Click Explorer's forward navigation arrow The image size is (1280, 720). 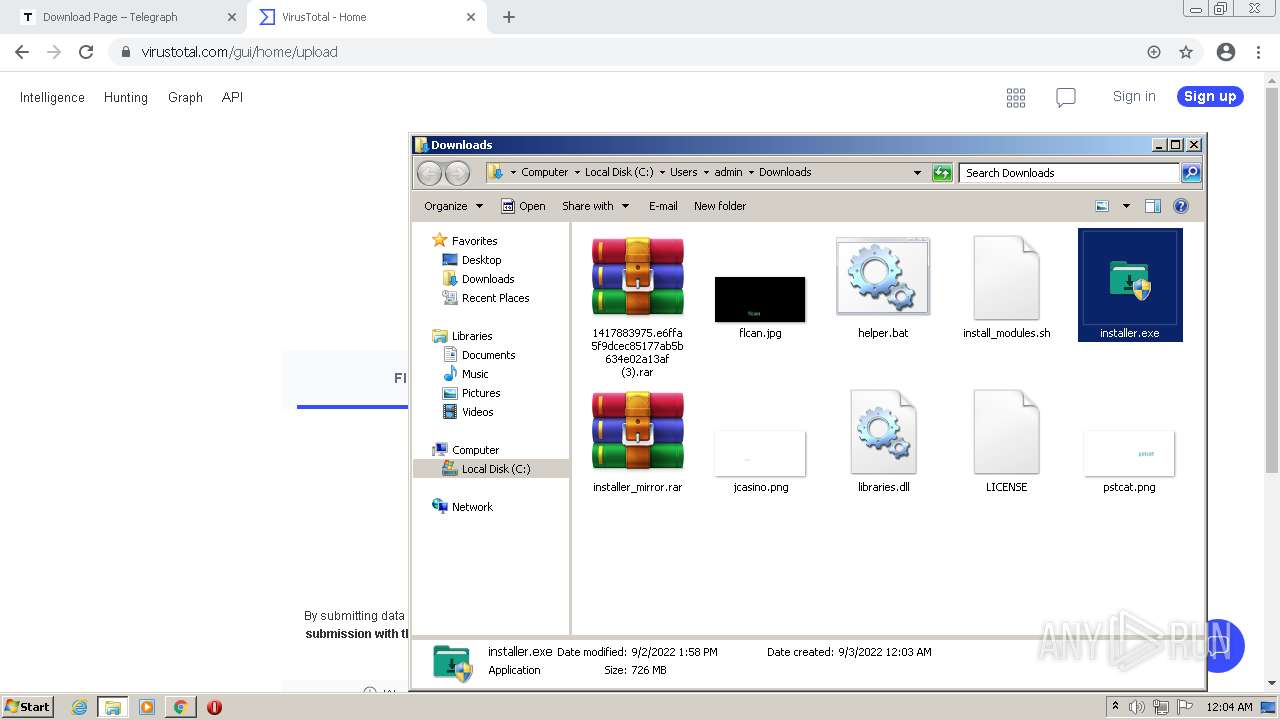coord(457,173)
